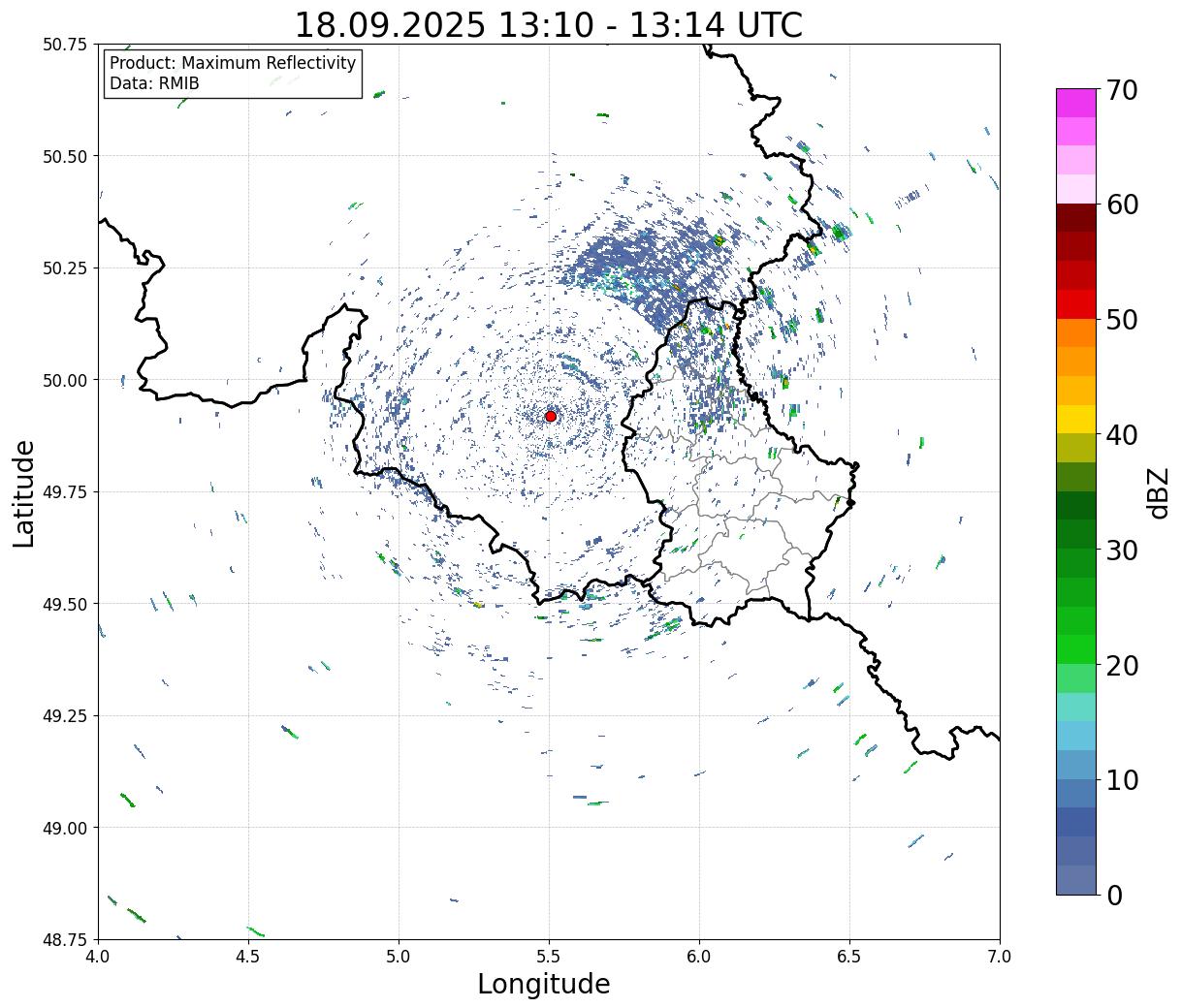Pick the orange colorbar segment below 50
The height and width of the screenshot is (1008, 1182).
point(1076,333)
